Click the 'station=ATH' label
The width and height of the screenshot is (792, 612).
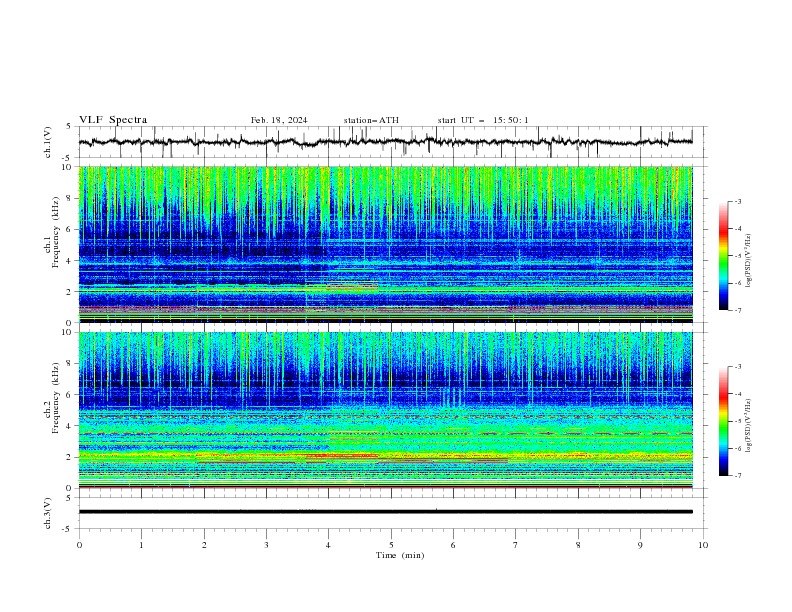[371, 120]
